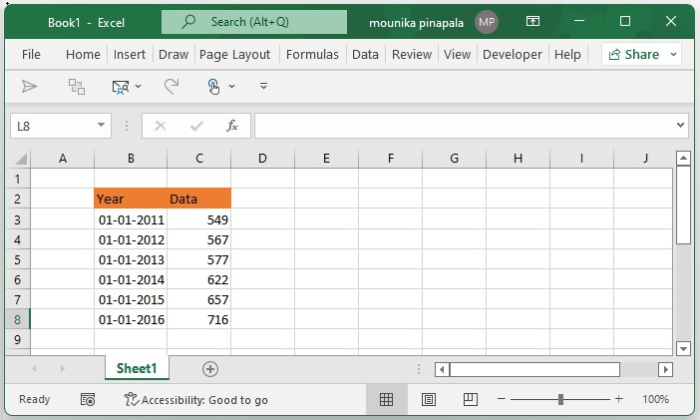
Task: Switch to Normal view
Action: (x=386, y=399)
